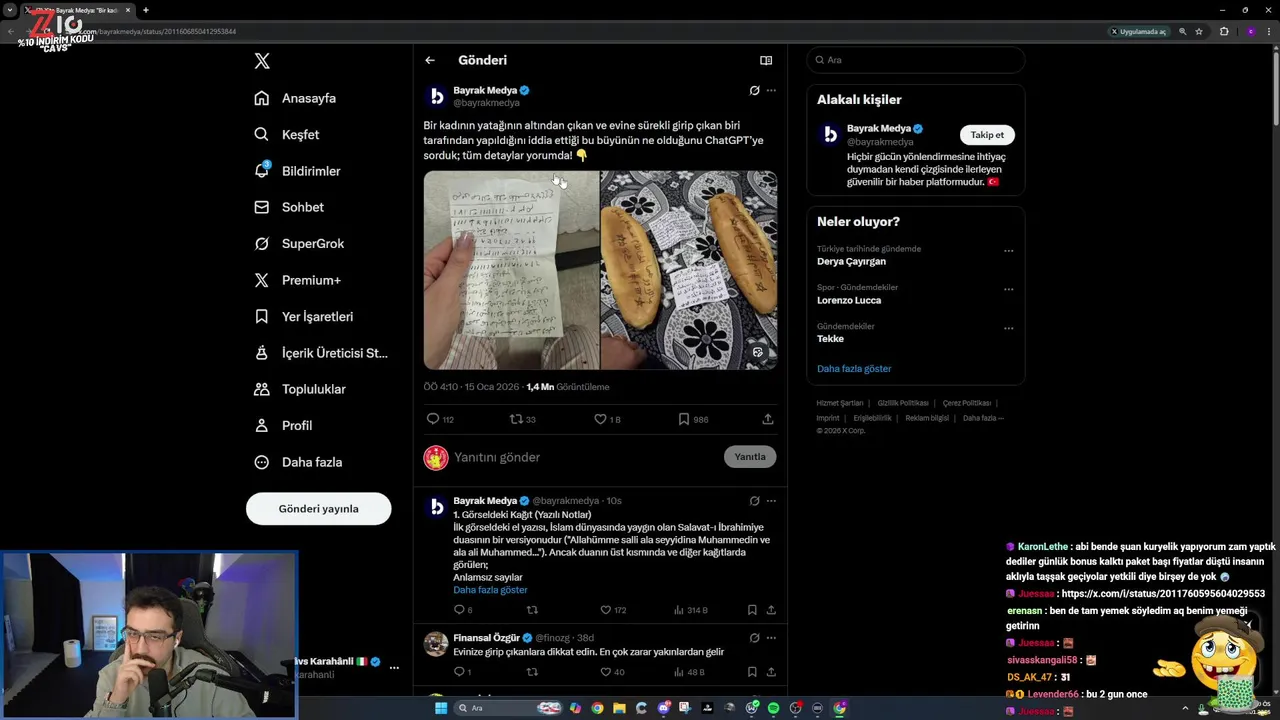Click Takip et for Bayrak Medya
1280x720 pixels.
(x=987, y=135)
